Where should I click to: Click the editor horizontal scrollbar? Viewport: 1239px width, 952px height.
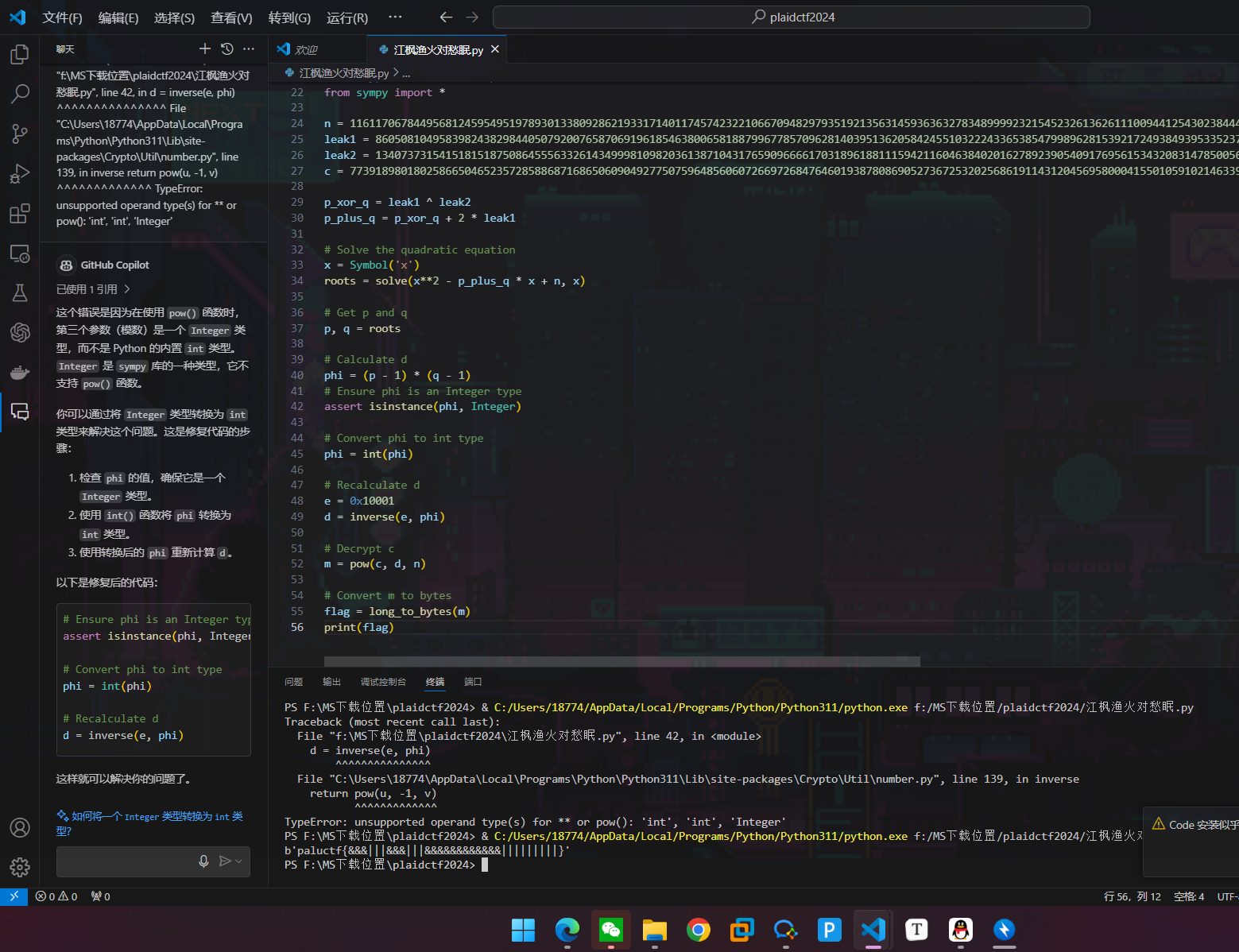[621, 661]
